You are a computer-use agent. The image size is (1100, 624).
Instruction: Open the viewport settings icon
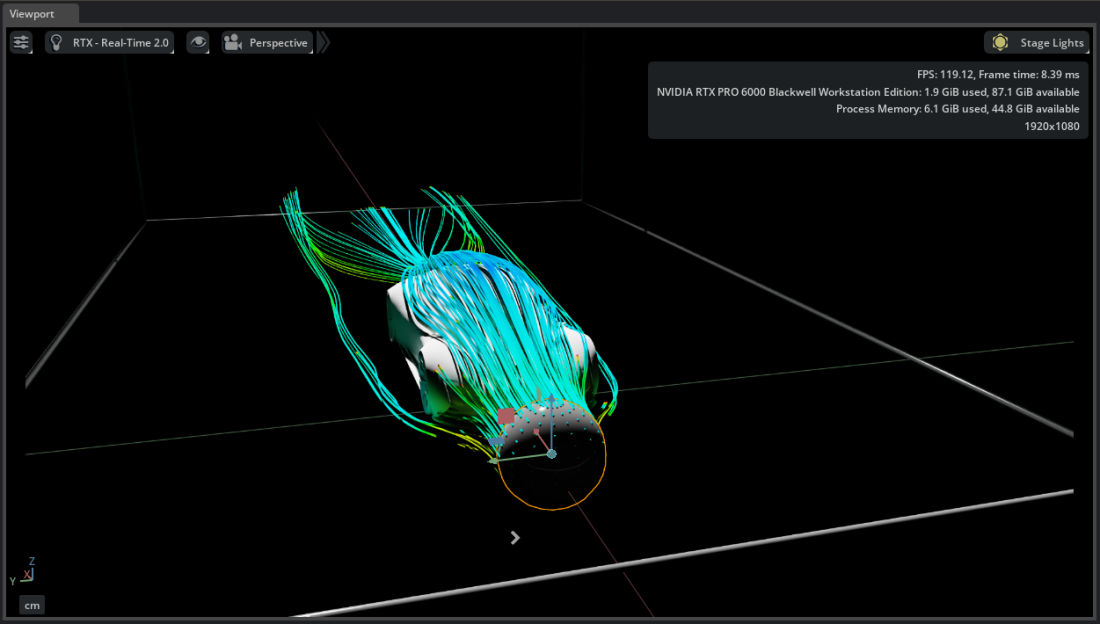click(20, 42)
